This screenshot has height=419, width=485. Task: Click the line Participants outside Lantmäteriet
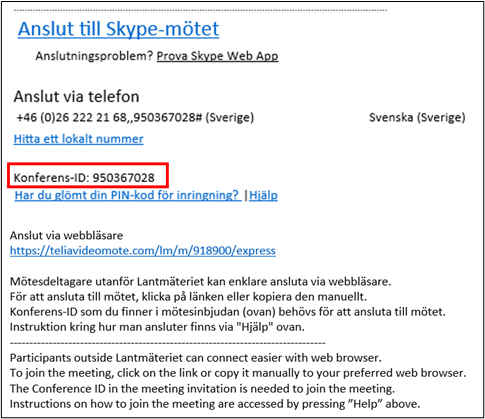(195, 358)
